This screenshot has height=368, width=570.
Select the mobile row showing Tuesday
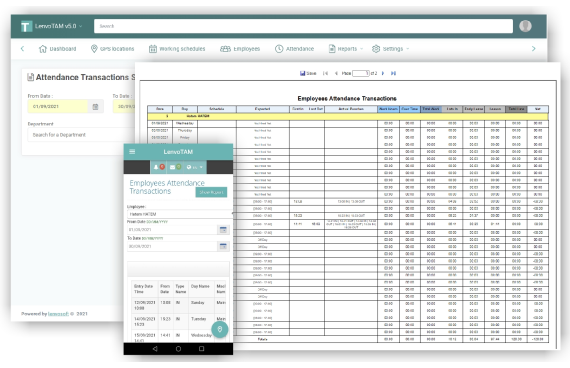pos(178,321)
